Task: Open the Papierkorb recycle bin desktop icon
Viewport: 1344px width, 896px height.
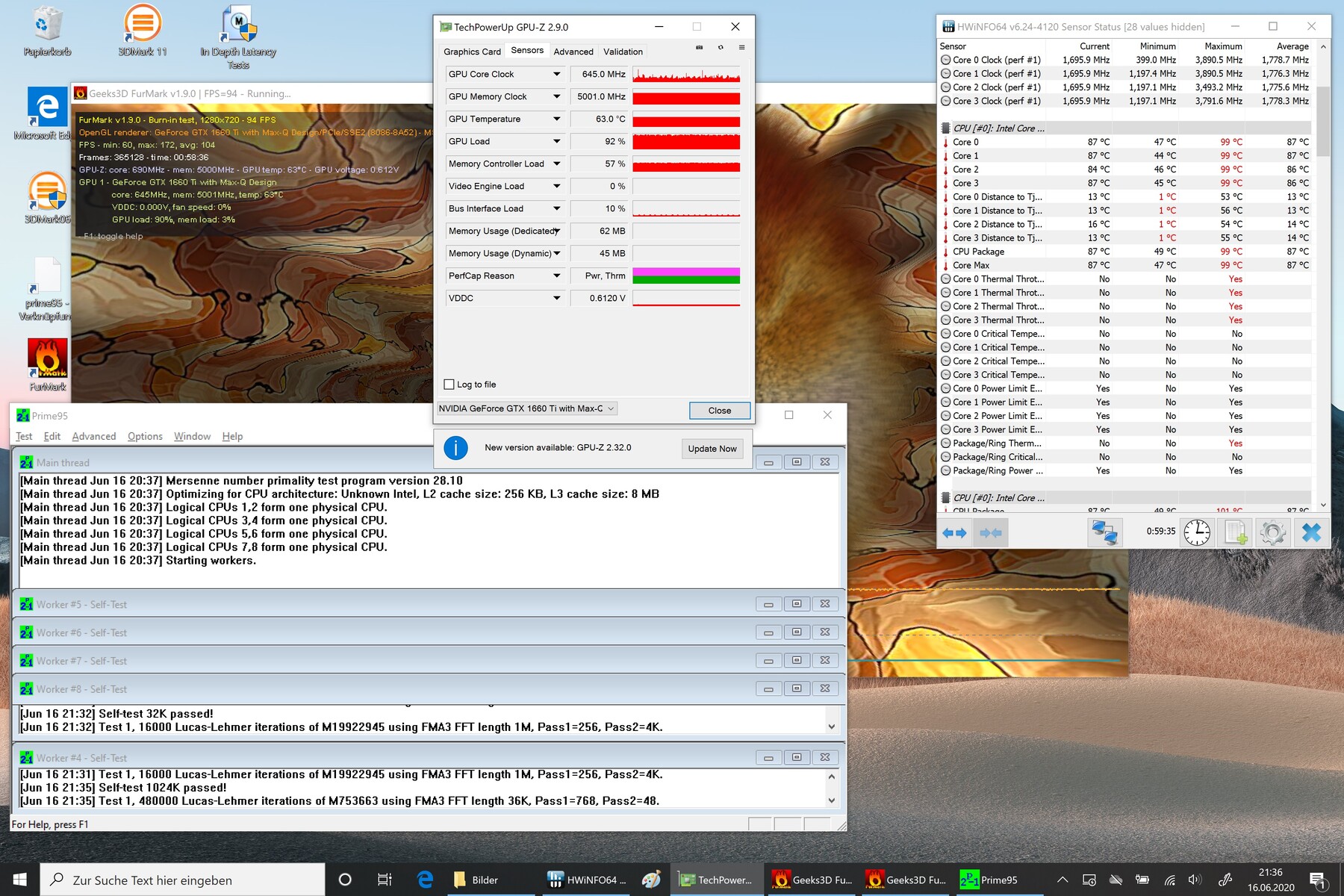Action: [x=47, y=31]
